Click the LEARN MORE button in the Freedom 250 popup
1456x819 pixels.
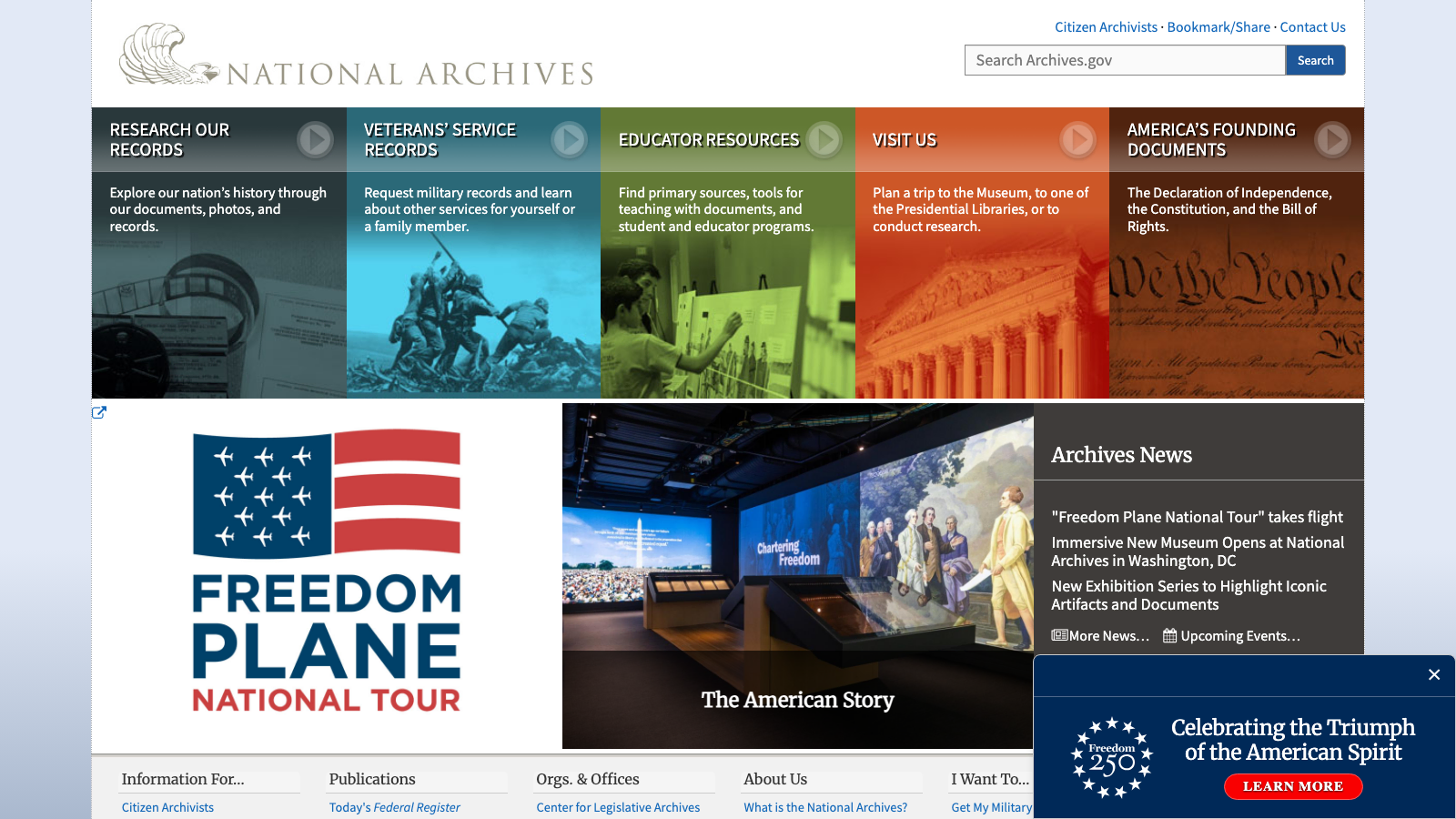[x=1293, y=786]
